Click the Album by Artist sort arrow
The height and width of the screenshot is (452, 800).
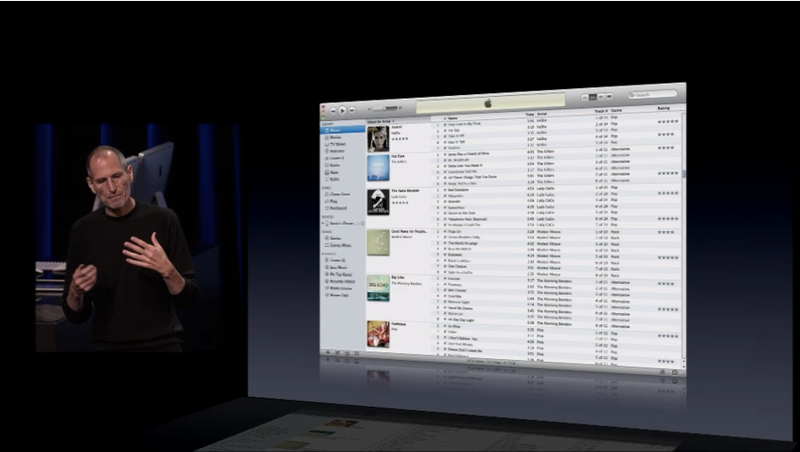coord(393,121)
